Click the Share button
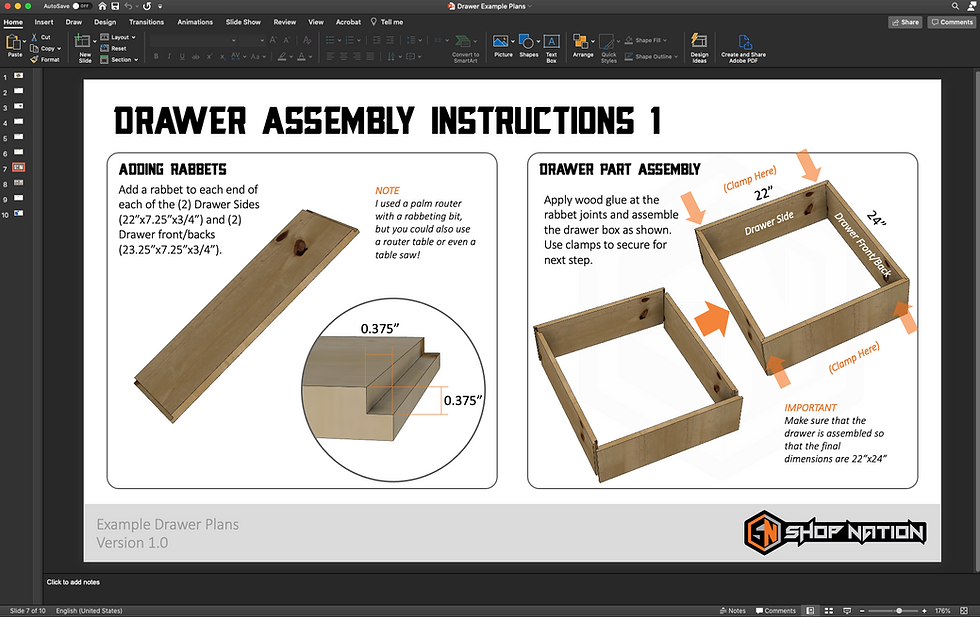980x617 pixels. [x=905, y=22]
